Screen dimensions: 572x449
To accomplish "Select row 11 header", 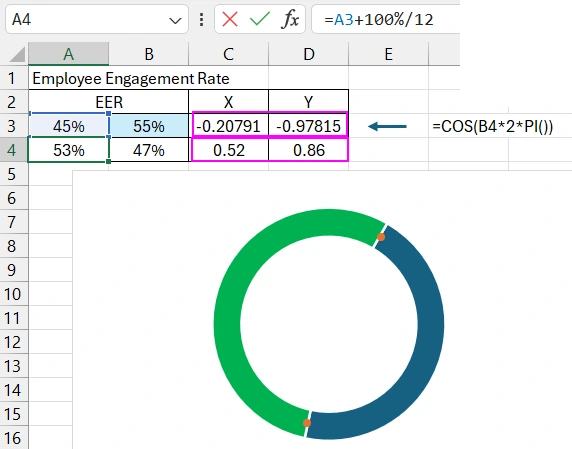I will point(13,318).
